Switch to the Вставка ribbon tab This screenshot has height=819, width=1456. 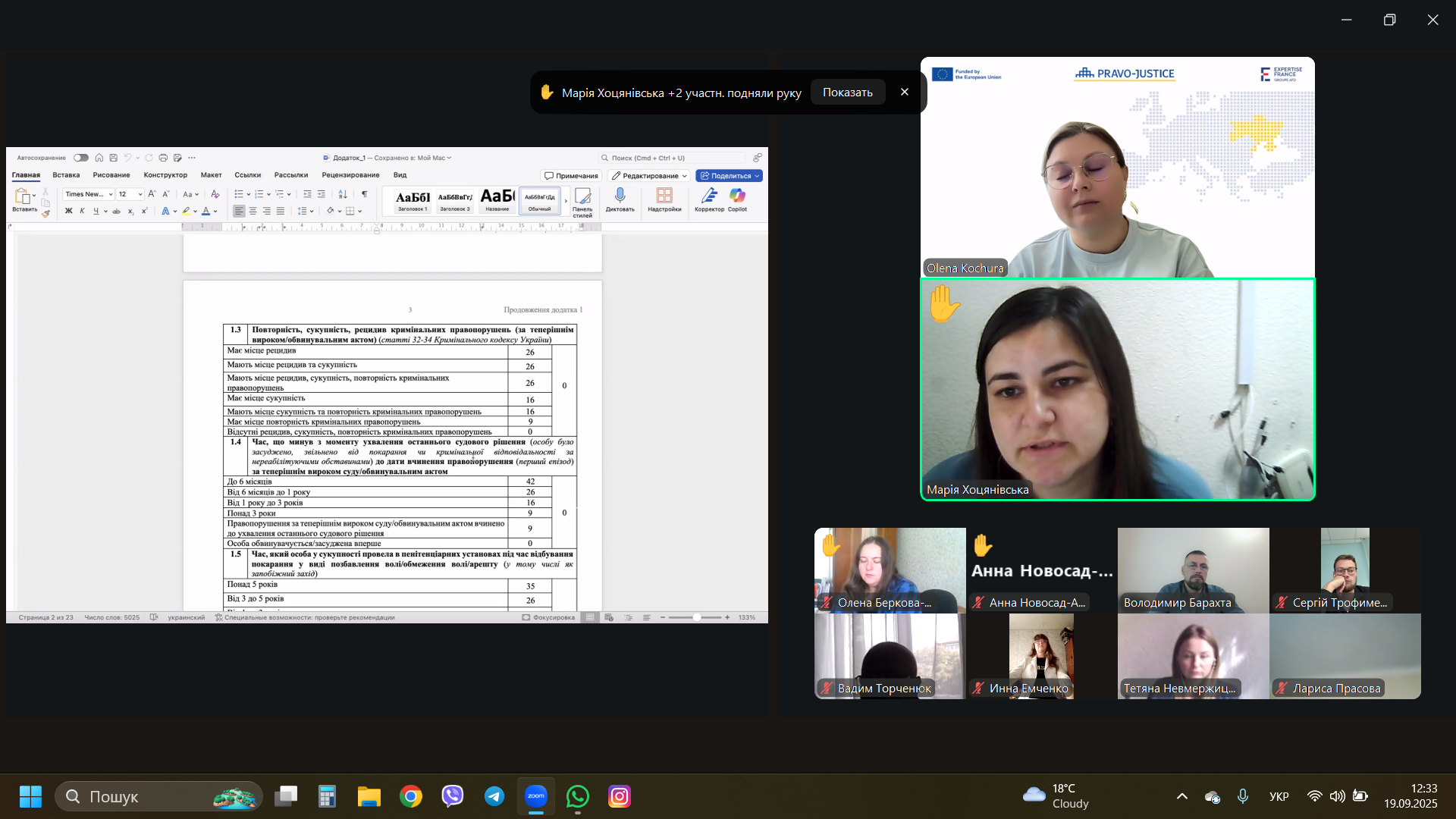66,175
